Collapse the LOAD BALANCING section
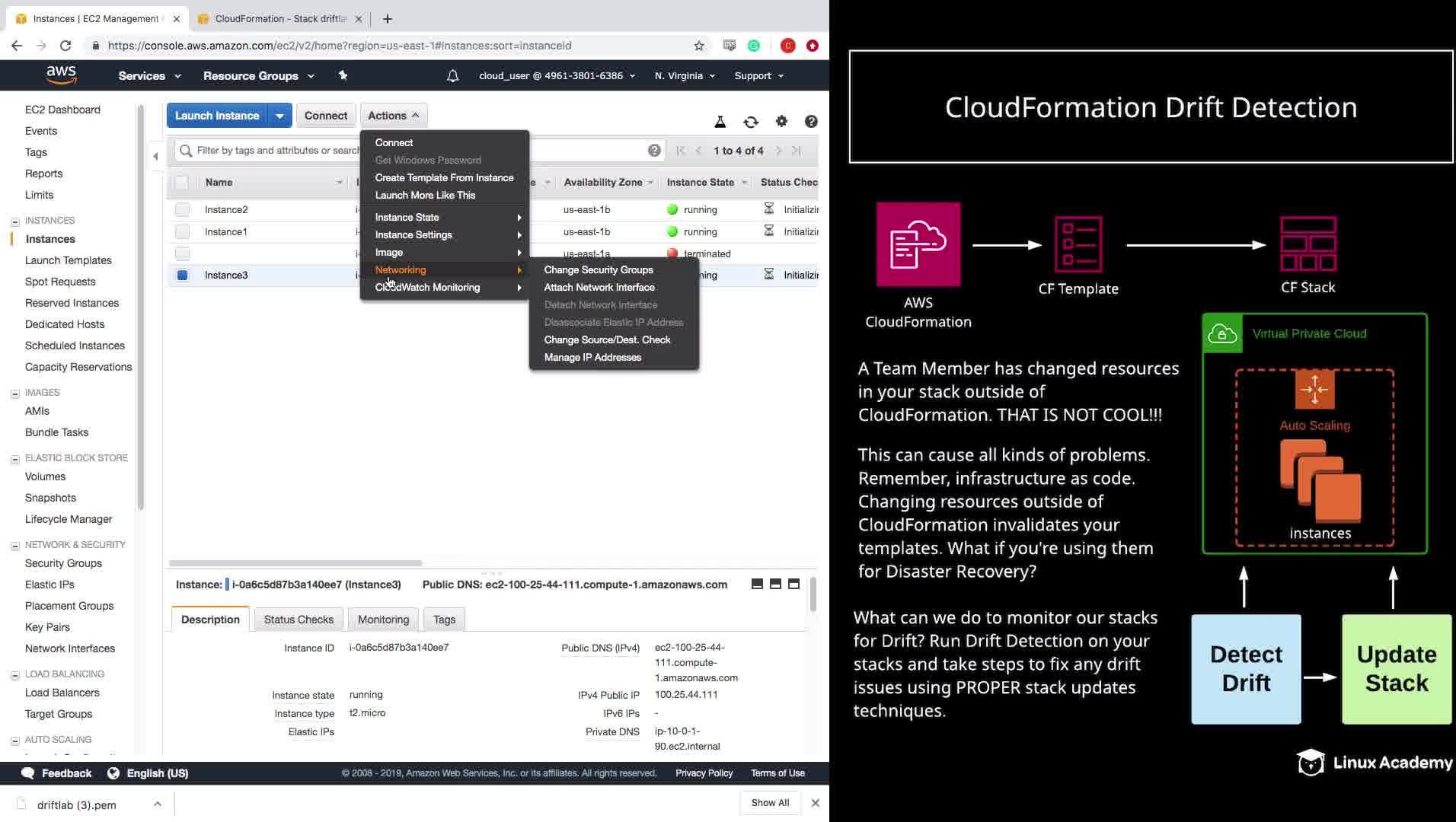 pos(14,675)
